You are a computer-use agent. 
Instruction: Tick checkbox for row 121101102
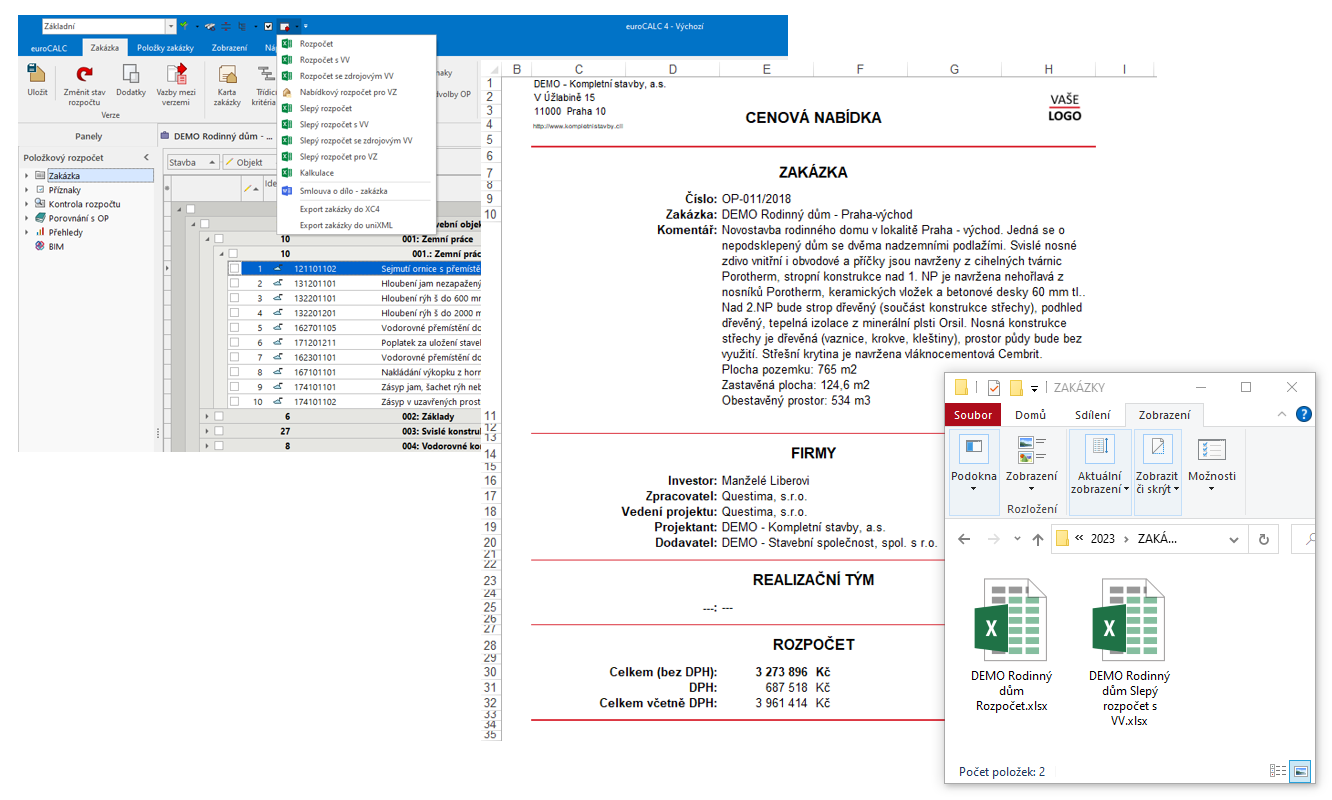pyautogui.click(x=234, y=268)
